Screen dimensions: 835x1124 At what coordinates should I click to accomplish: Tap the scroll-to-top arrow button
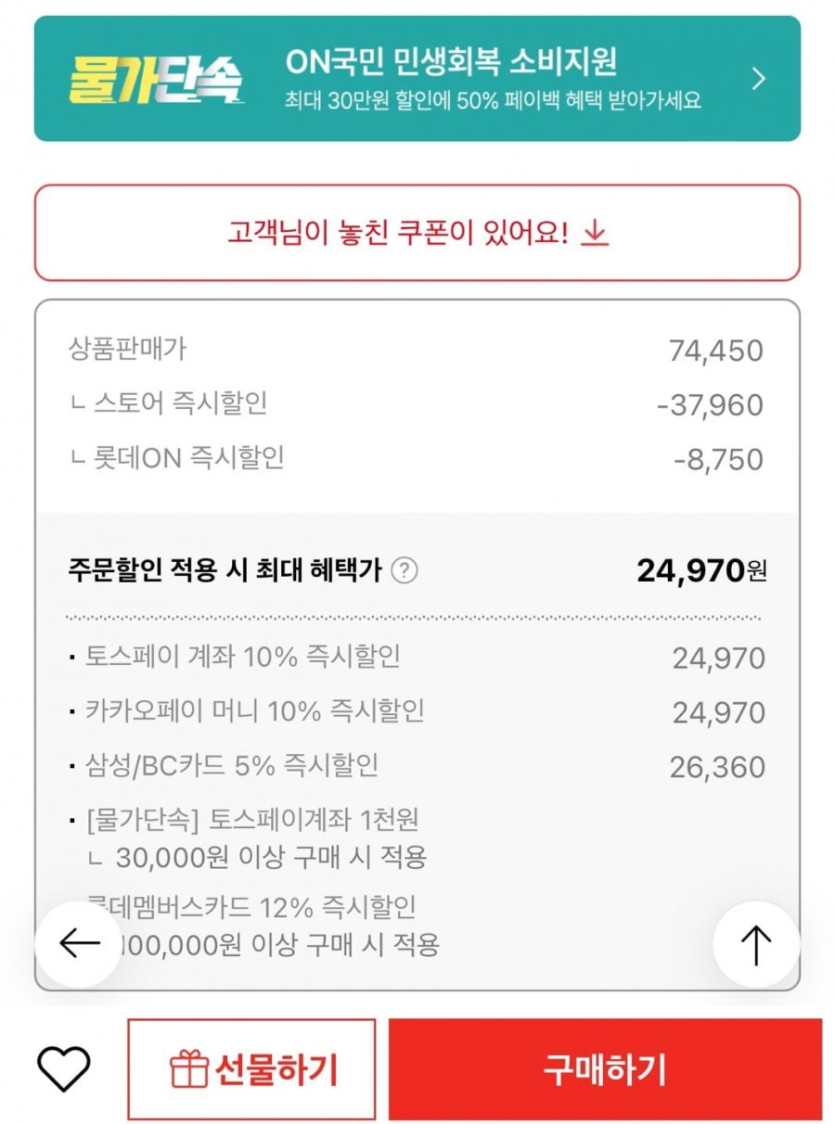[x=756, y=944]
